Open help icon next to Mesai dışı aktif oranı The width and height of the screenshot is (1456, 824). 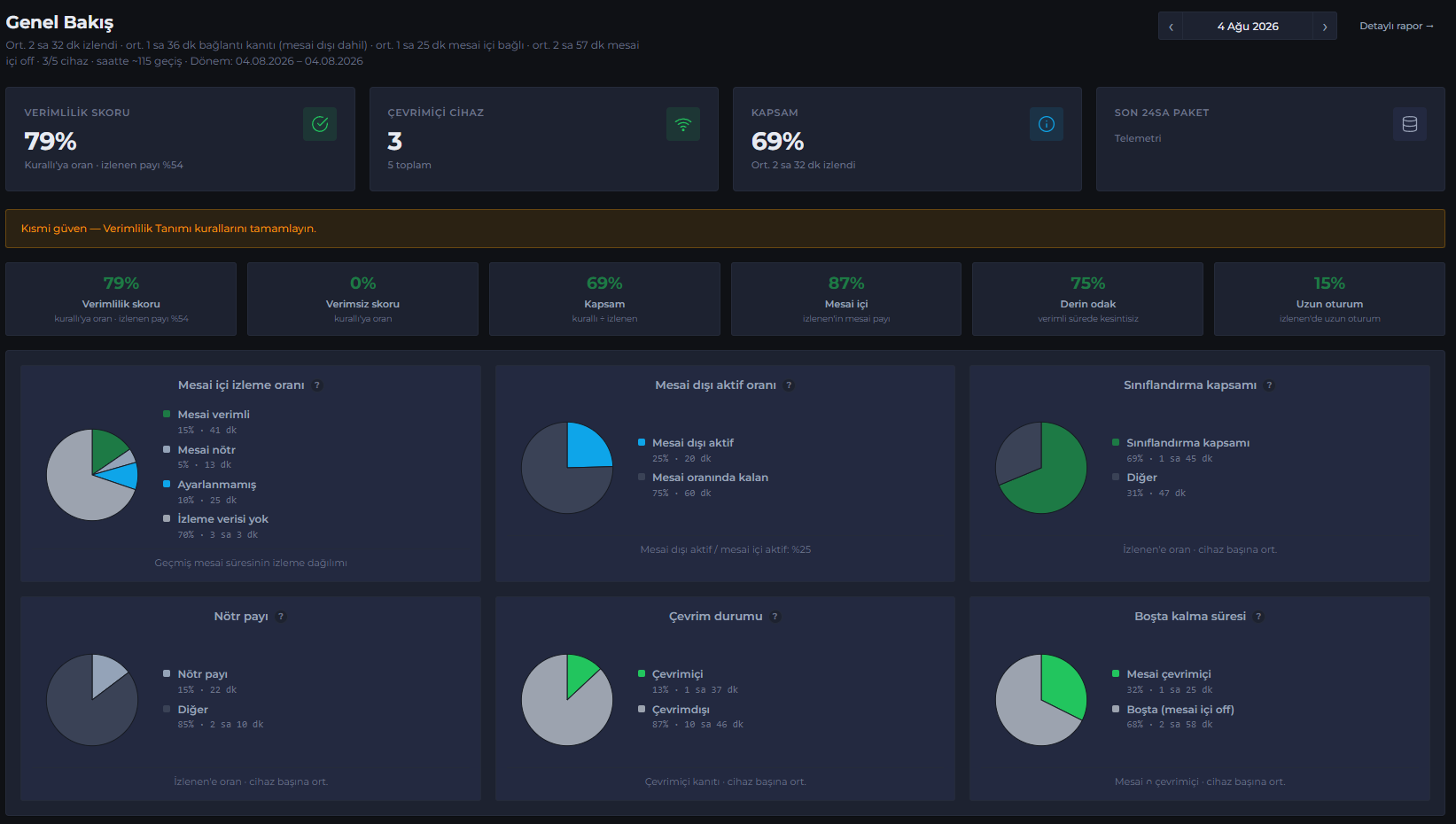pos(789,385)
